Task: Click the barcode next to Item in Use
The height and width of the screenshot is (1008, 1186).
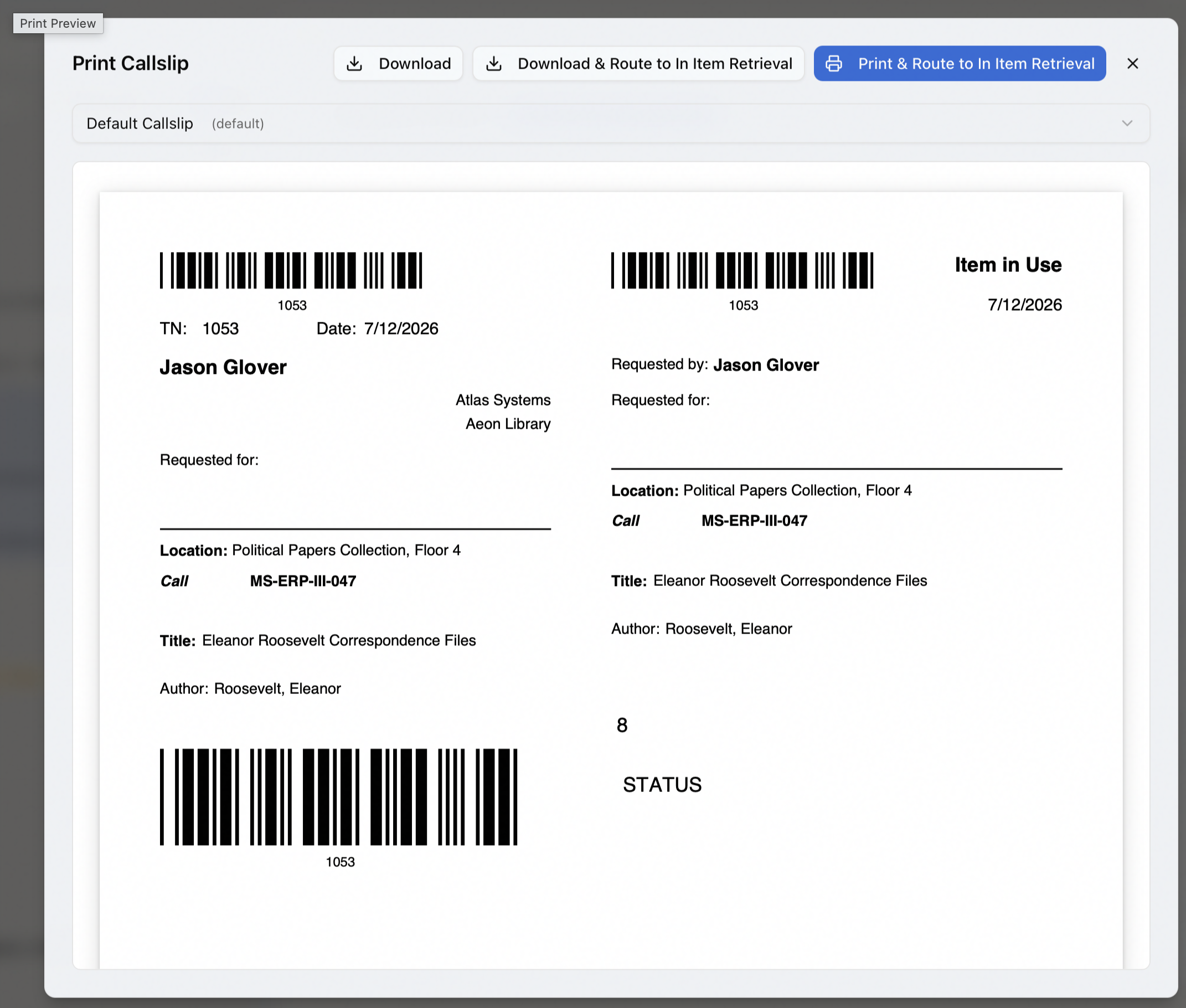Action: coord(742,270)
